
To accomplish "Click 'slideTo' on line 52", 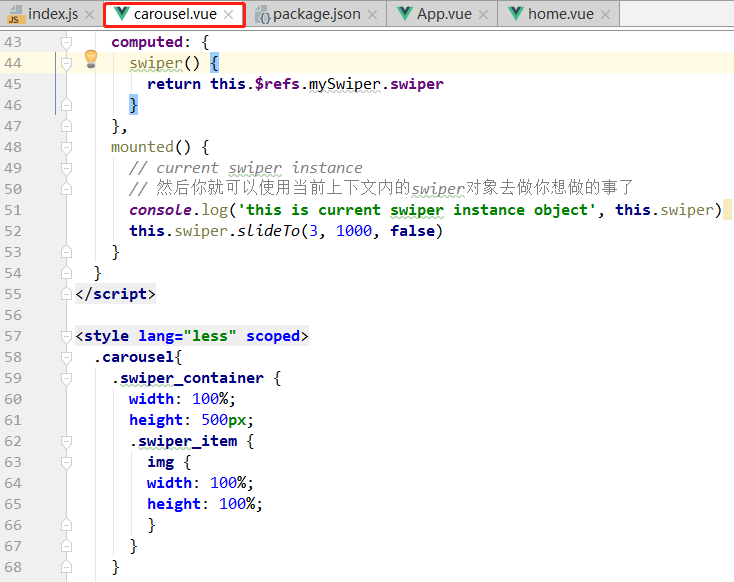I will point(268,231).
